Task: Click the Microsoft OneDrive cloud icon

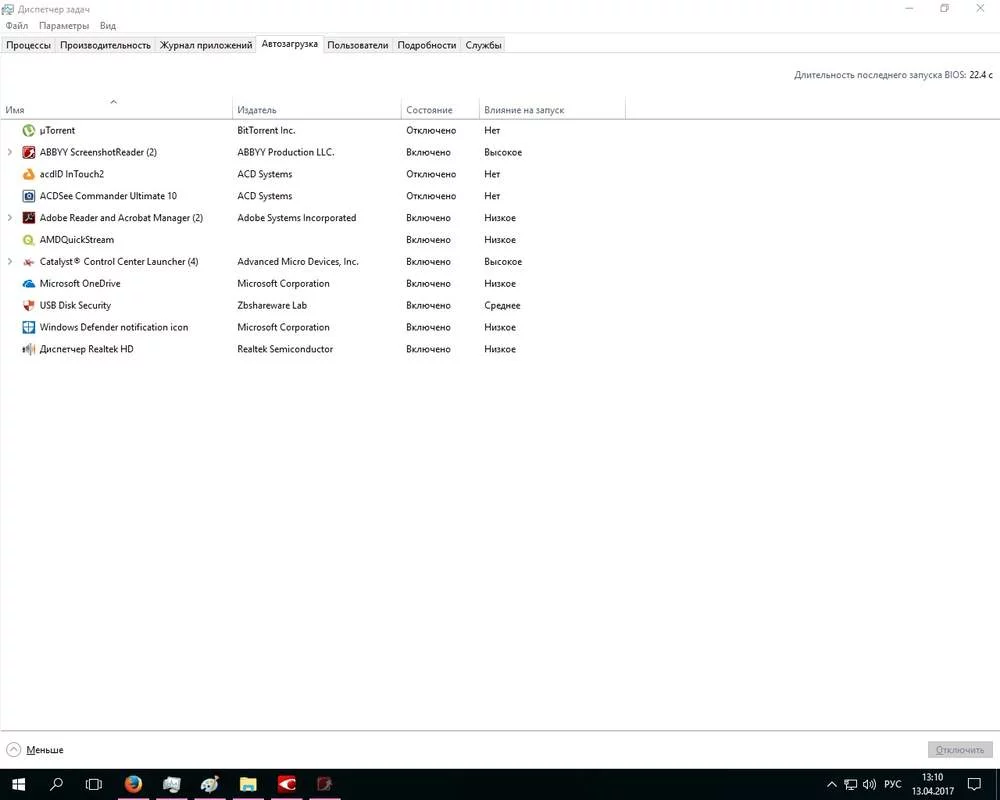Action: [x=28, y=284]
